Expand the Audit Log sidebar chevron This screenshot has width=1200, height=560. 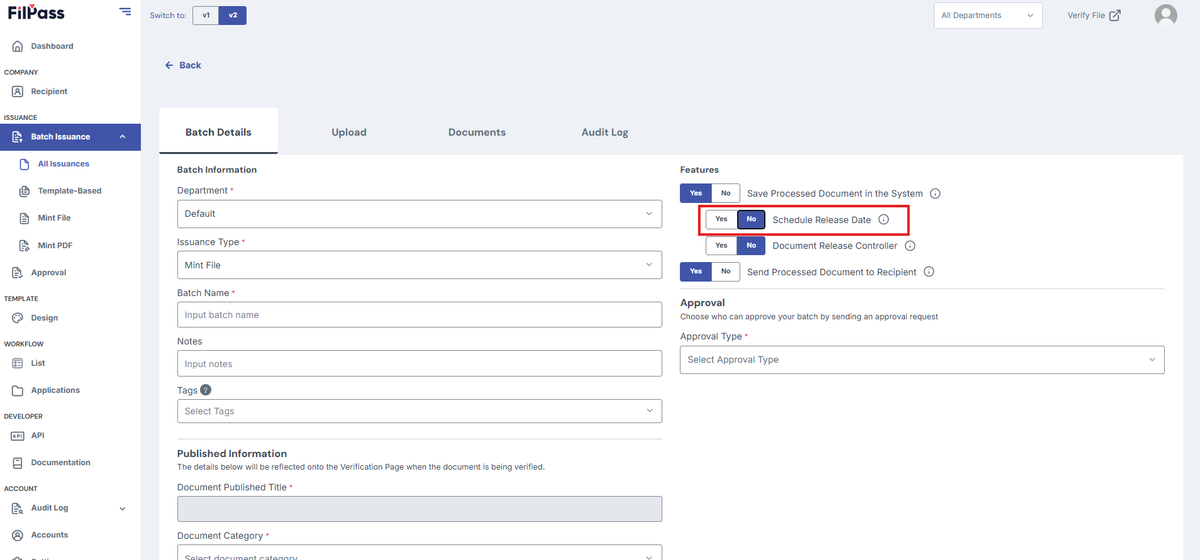(x=122, y=508)
